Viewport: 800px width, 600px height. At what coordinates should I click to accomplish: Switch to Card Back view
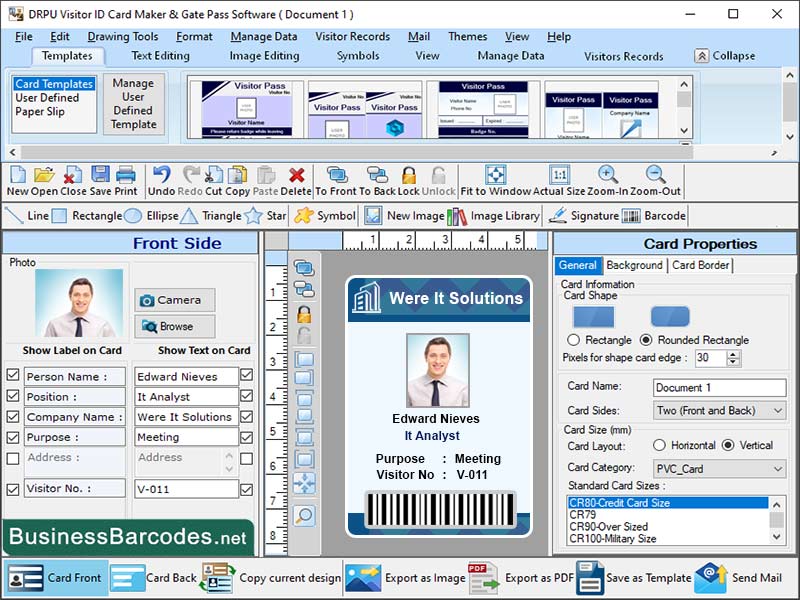153,578
